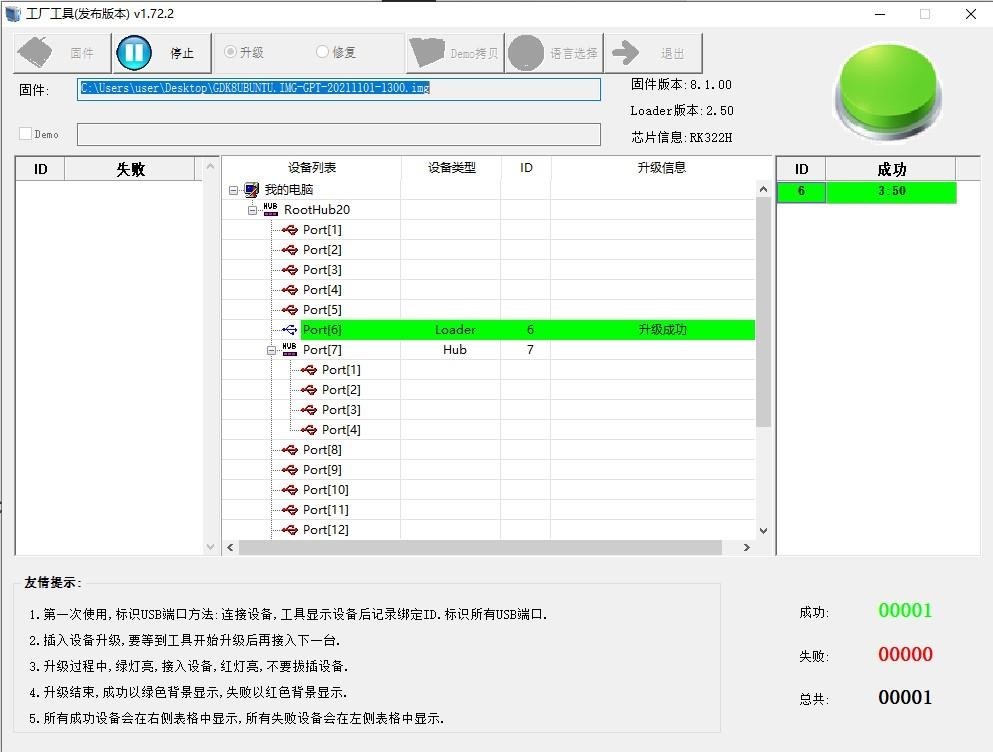Click the firmware path input field
Screen dimensions: 993x752
coord(340,88)
